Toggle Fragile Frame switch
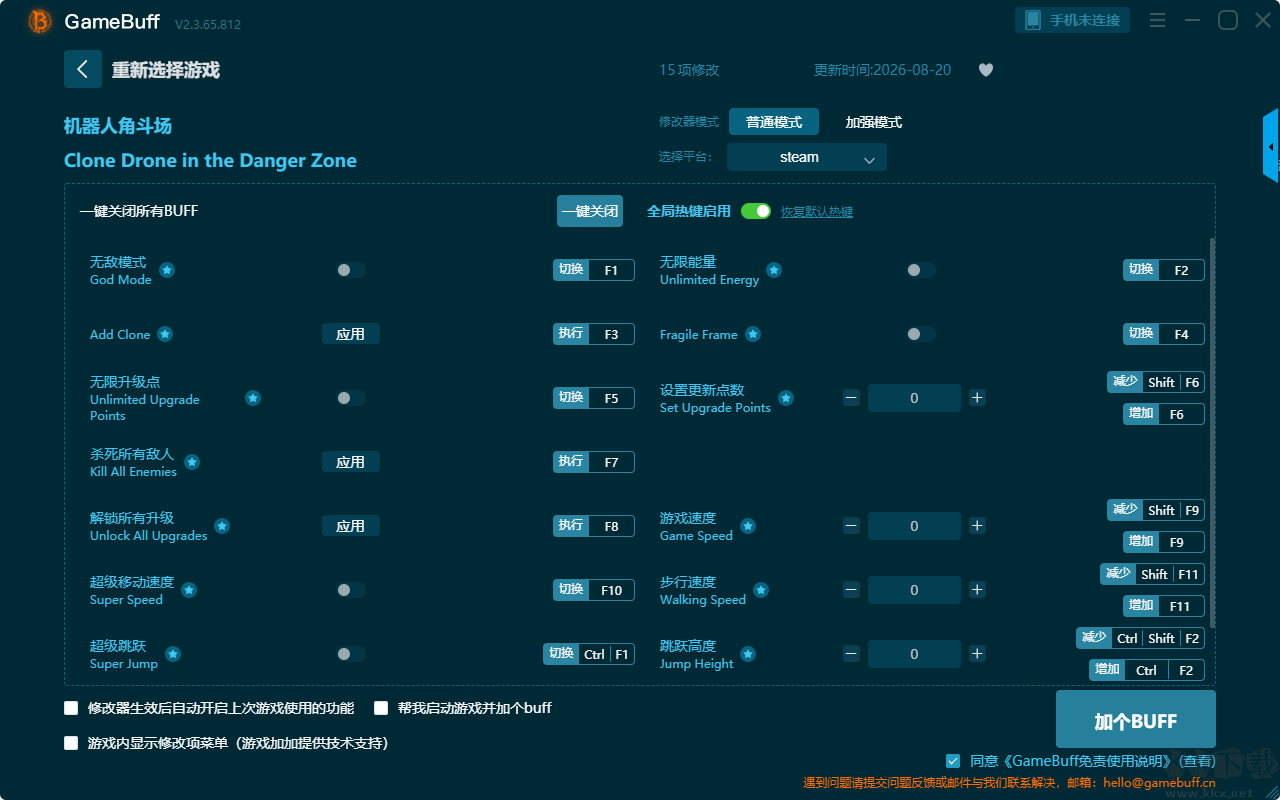Screen dimensions: 1280x800 click(921, 334)
